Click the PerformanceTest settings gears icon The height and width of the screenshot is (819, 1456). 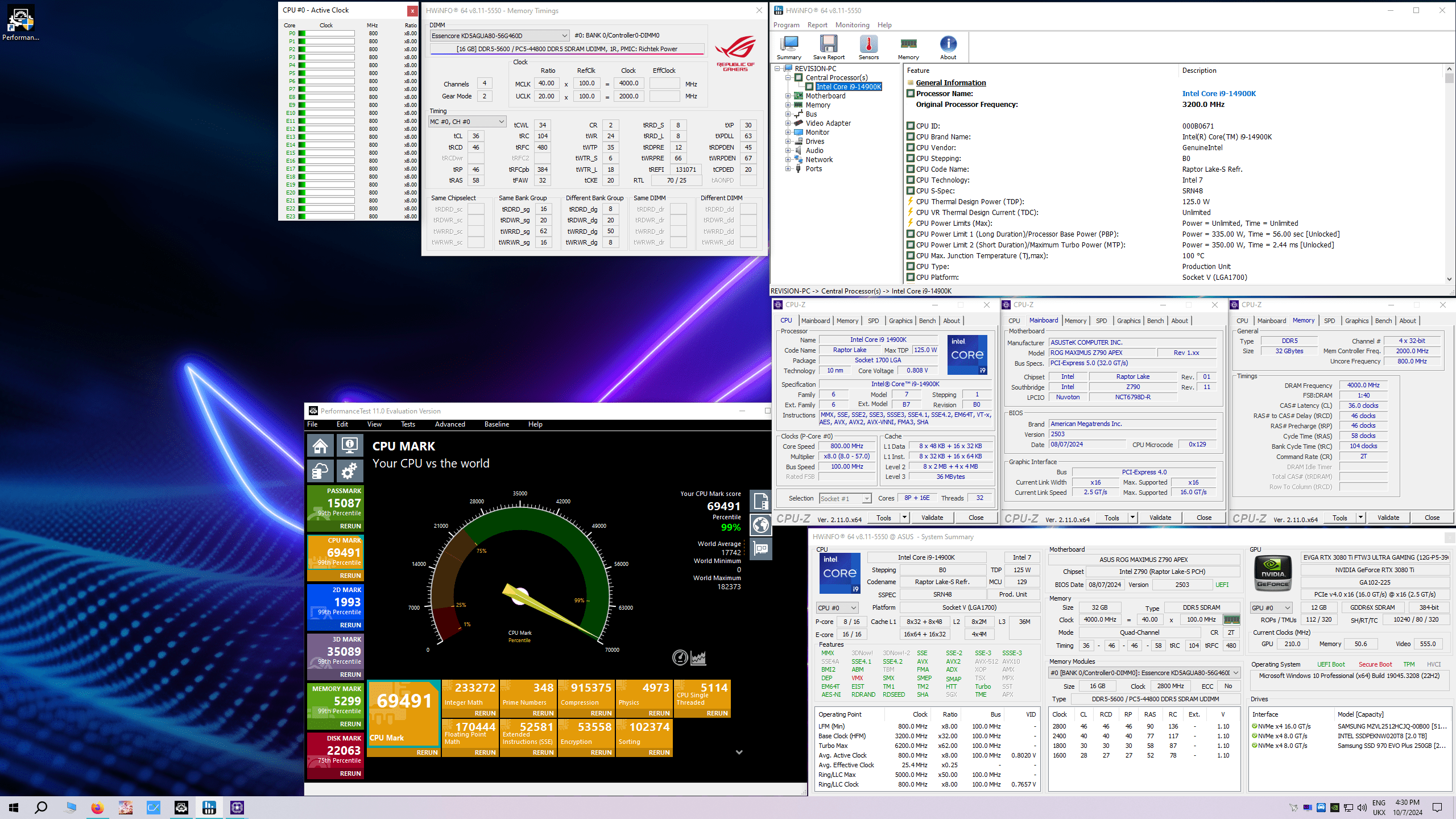(349, 471)
